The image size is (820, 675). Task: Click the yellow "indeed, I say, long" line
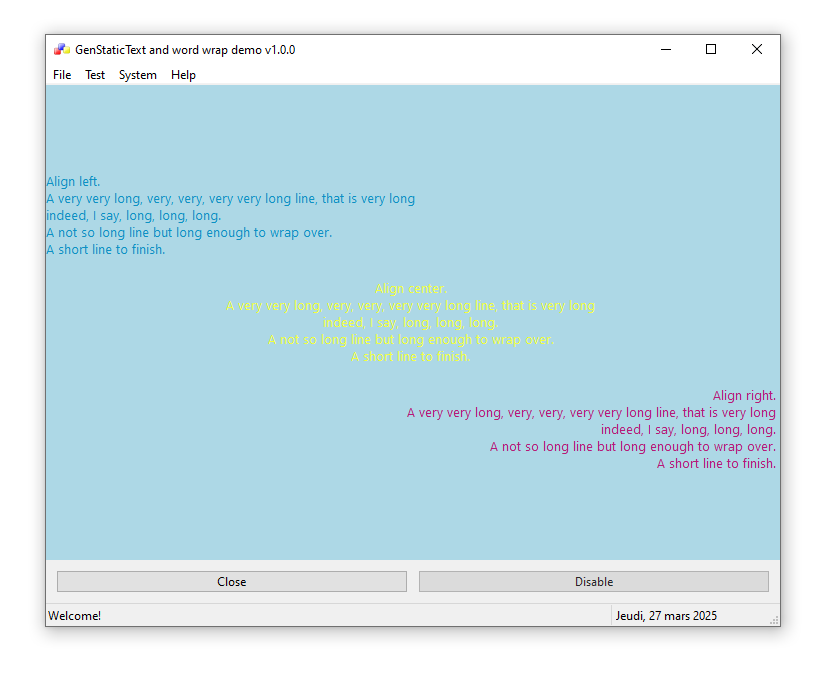[410, 323]
